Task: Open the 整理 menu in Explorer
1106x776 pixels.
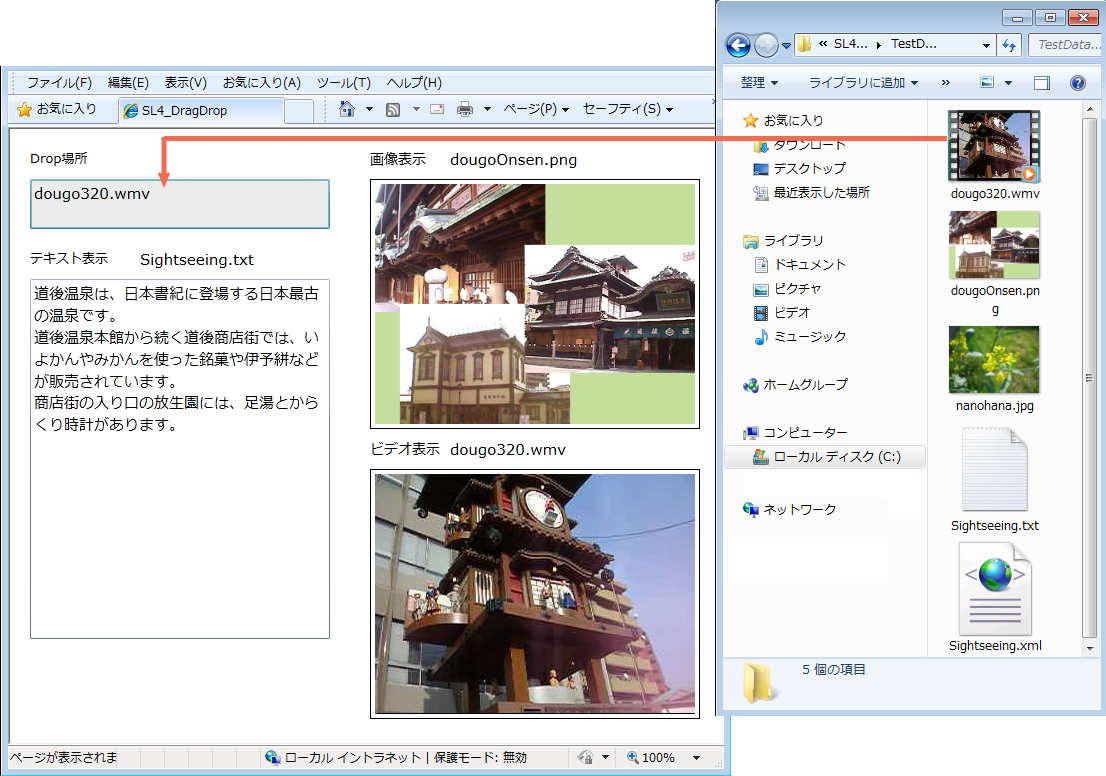Action: (x=759, y=83)
